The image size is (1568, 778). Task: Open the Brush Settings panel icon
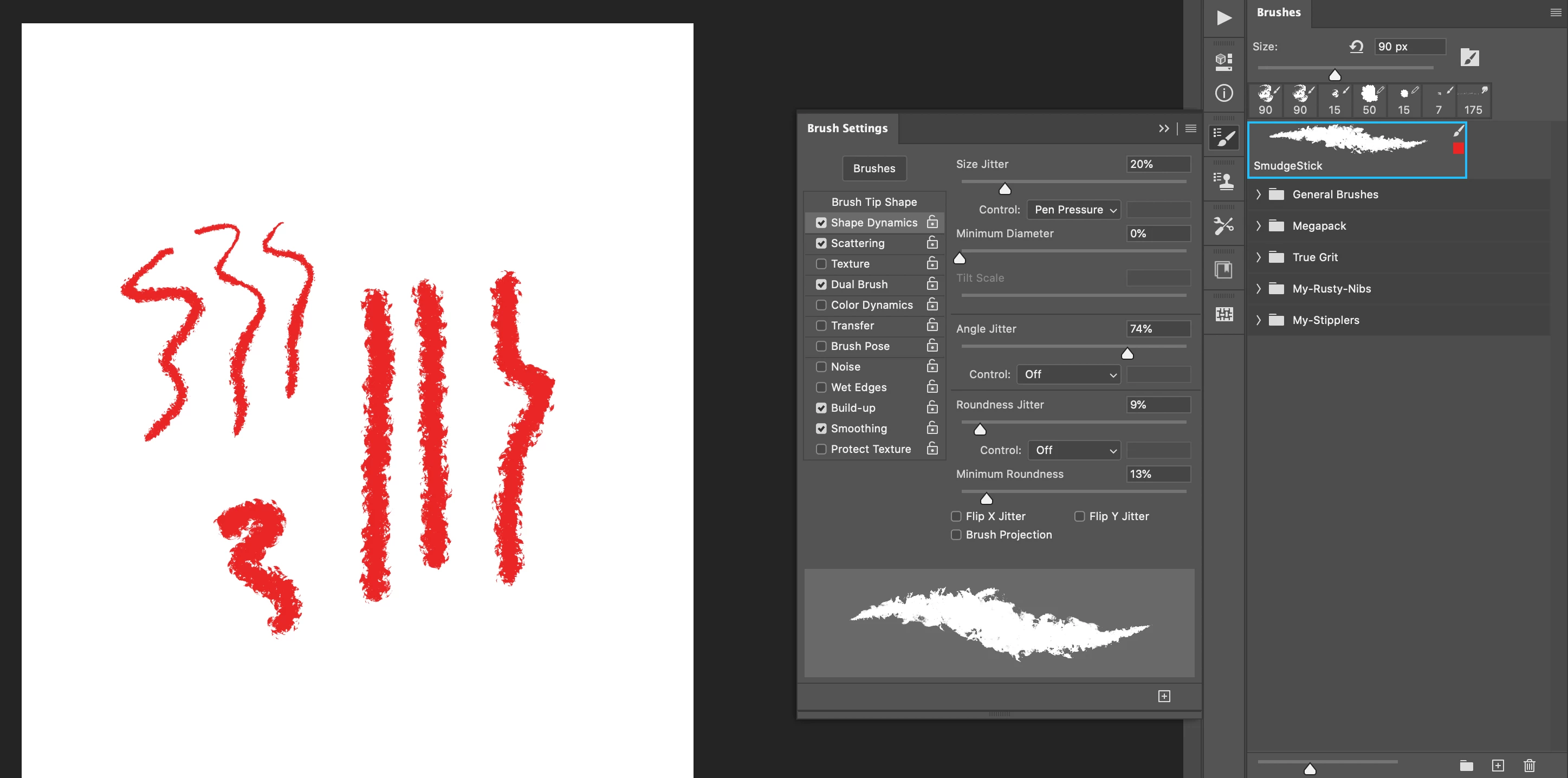1223,138
